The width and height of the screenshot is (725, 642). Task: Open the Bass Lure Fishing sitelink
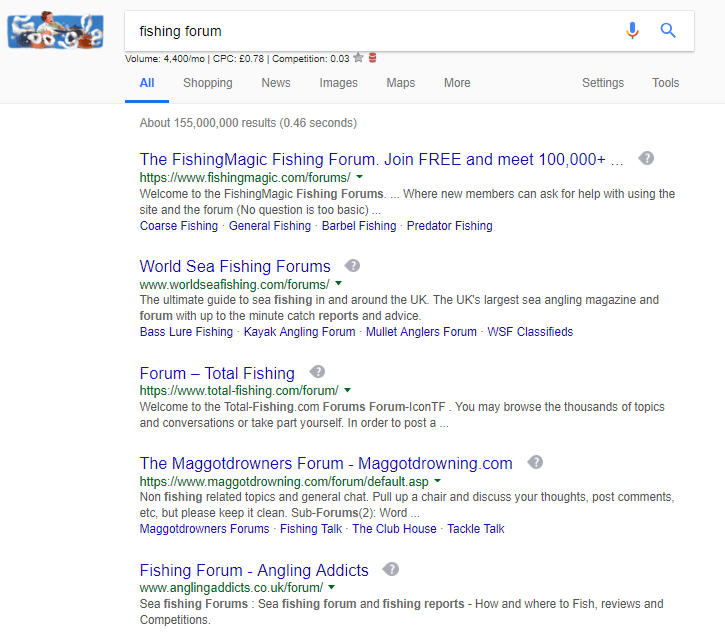pyautogui.click(x=186, y=332)
